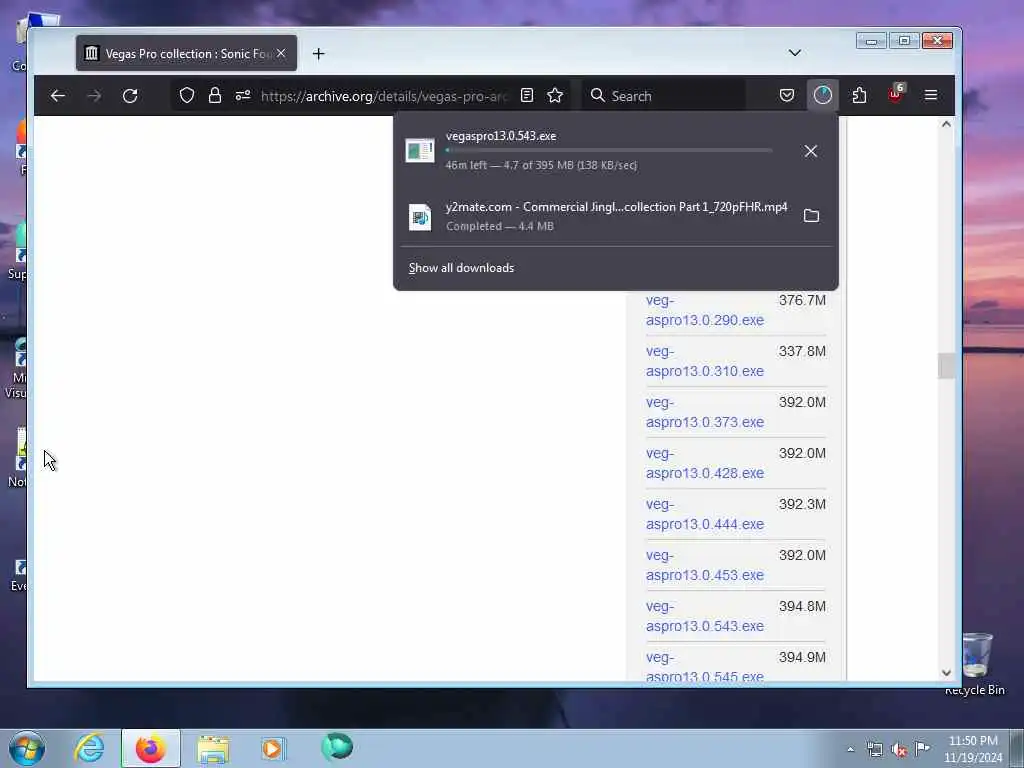Download vegaspro13.0.453.exe link

(705, 565)
